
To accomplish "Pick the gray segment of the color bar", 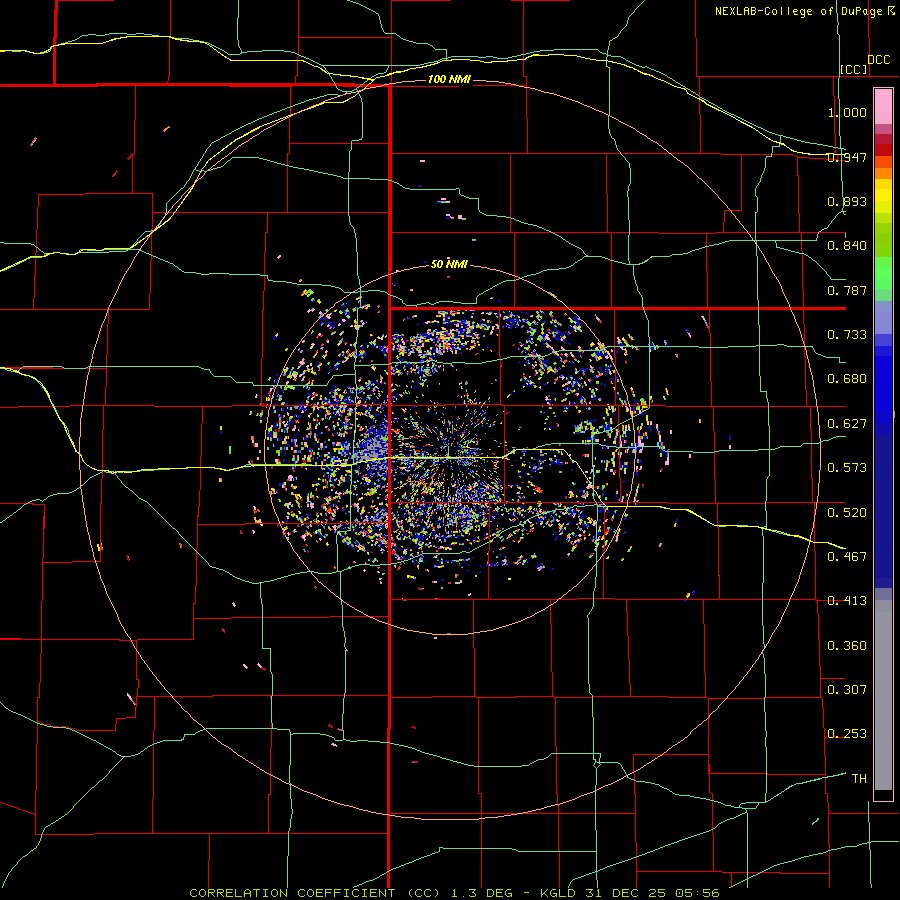I will pos(883,695).
